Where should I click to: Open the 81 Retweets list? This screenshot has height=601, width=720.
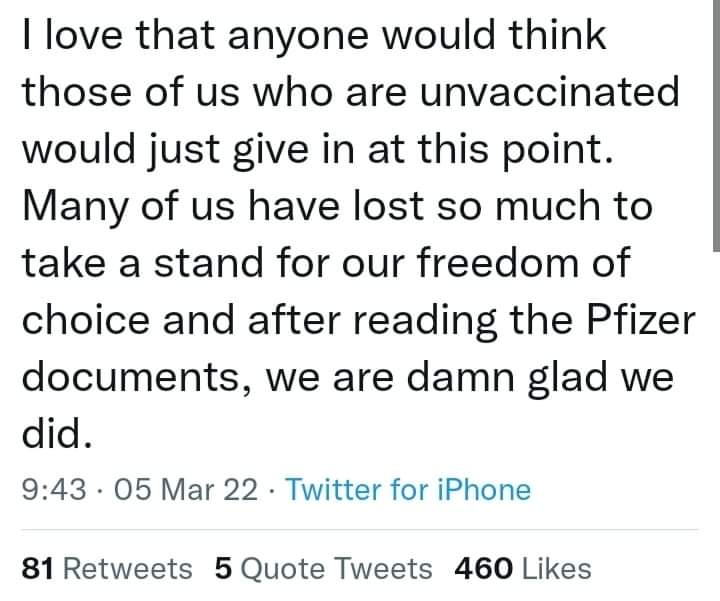[107, 569]
